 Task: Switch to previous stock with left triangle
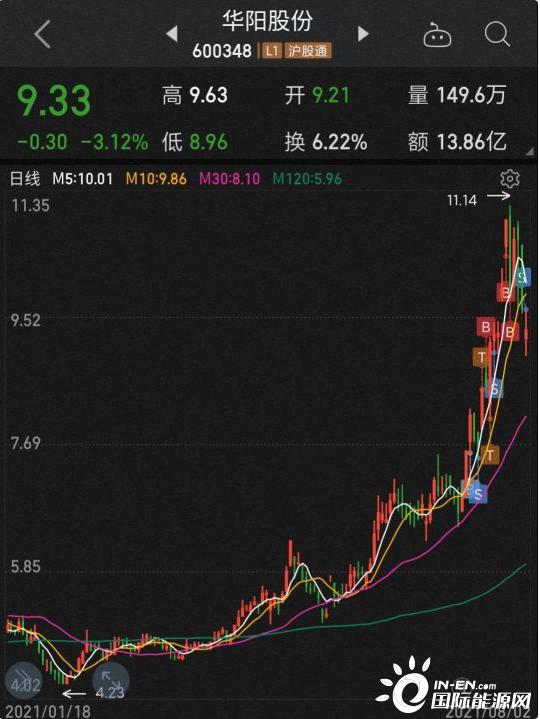pyautogui.click(x=172, y=33)
